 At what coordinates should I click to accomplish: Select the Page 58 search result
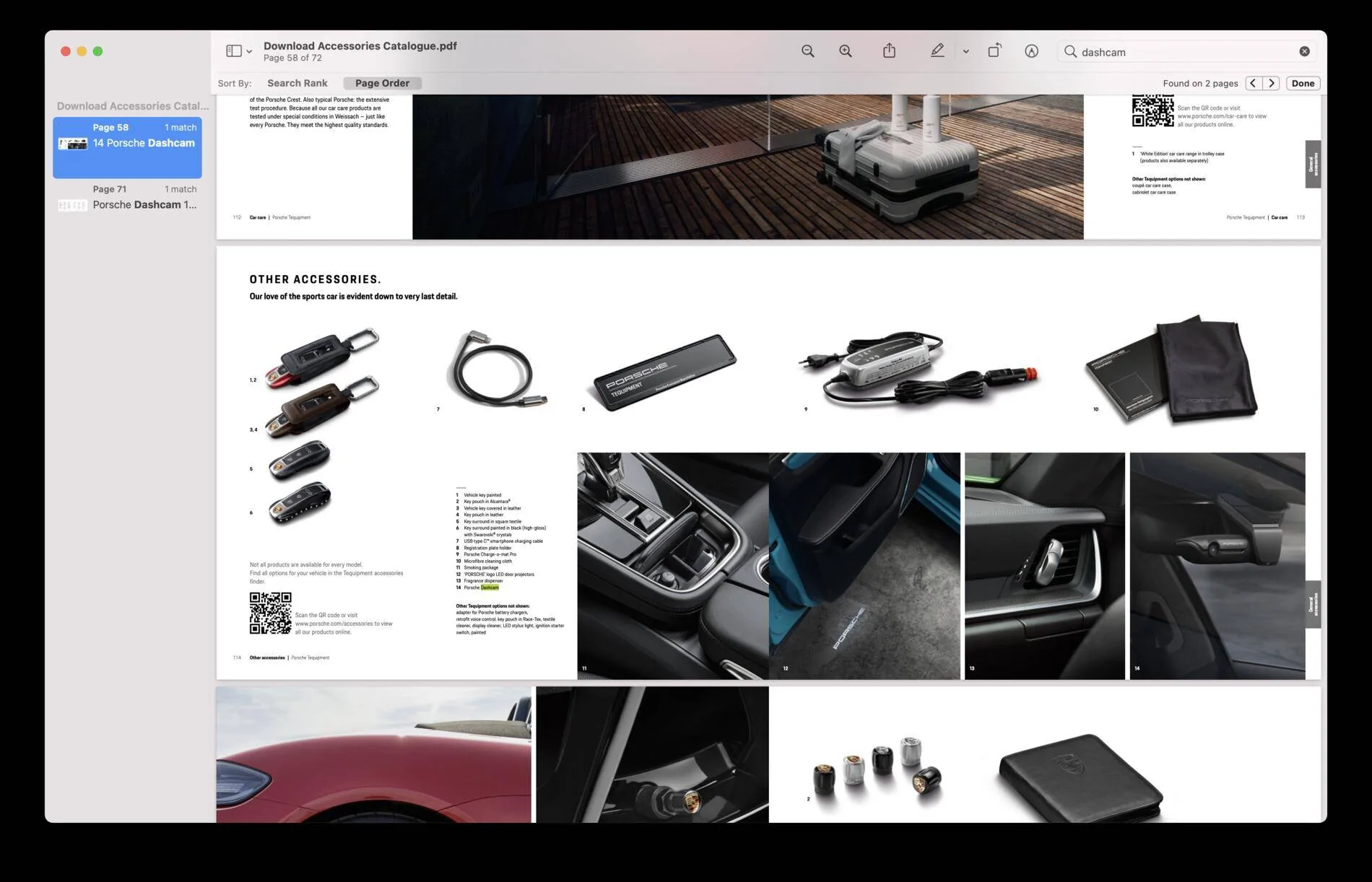[x=127, y=147]
